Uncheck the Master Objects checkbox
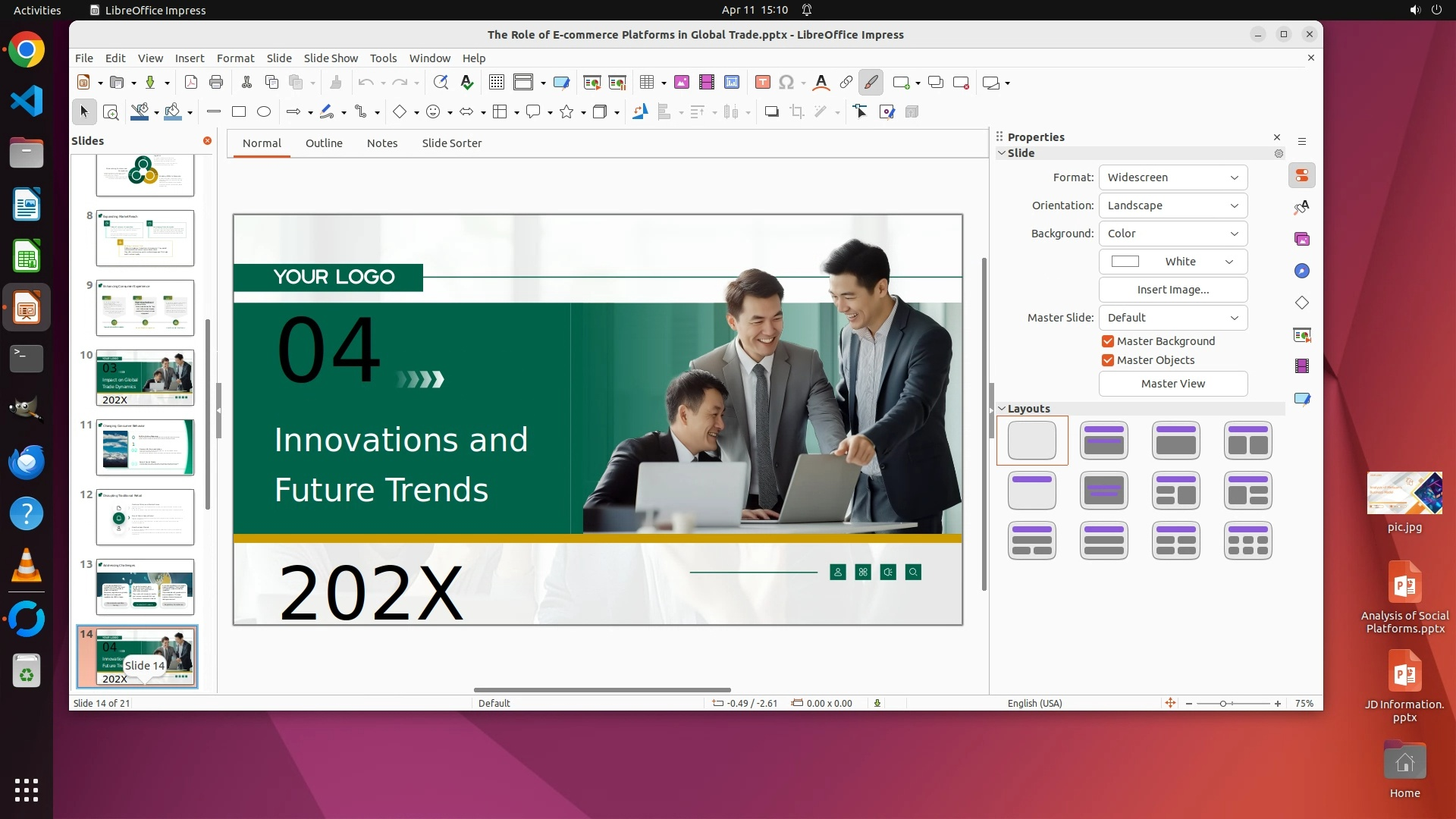1456x819 pixels. pos(1108,360)
